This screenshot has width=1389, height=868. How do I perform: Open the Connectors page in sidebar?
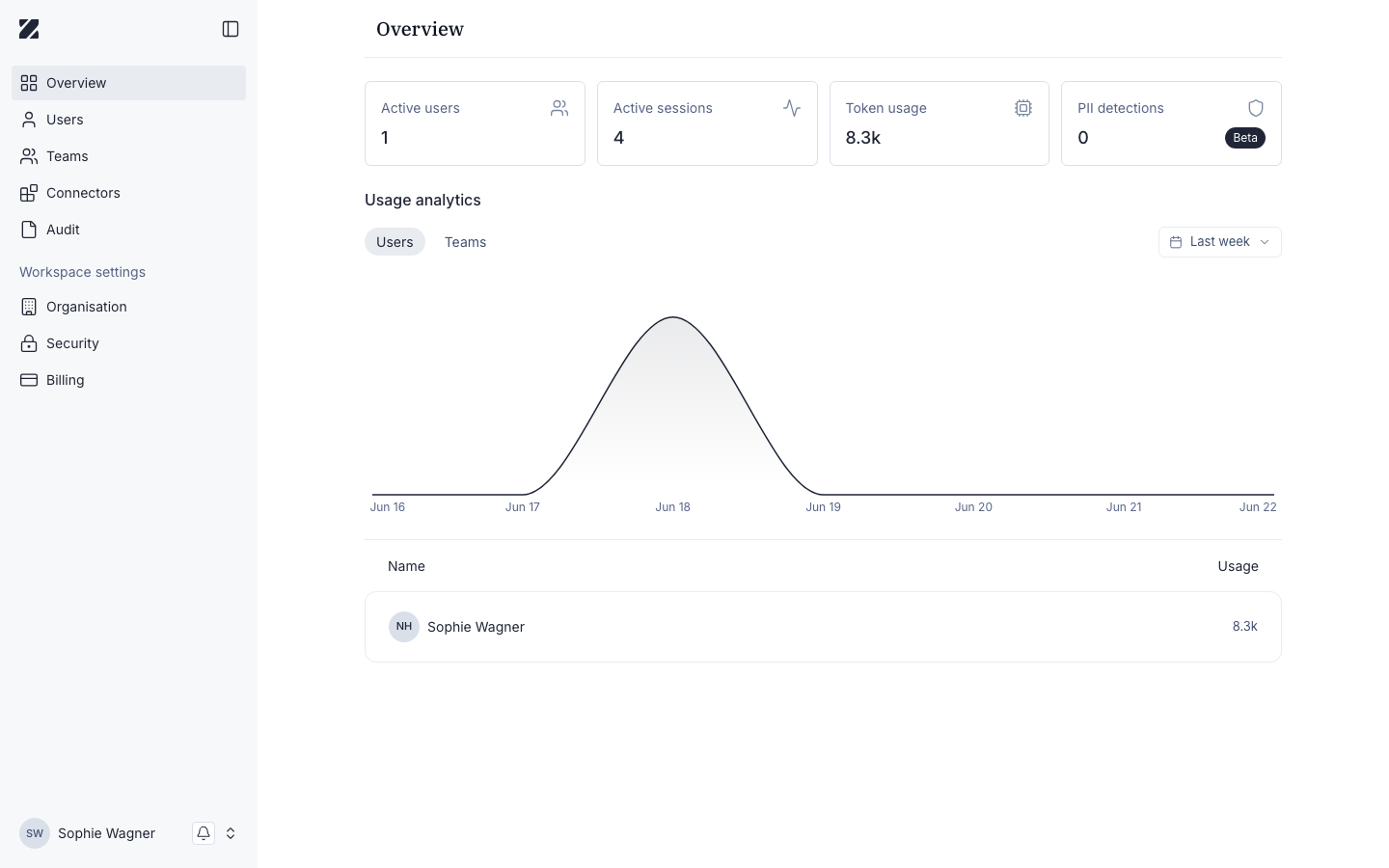click(128, 193)
